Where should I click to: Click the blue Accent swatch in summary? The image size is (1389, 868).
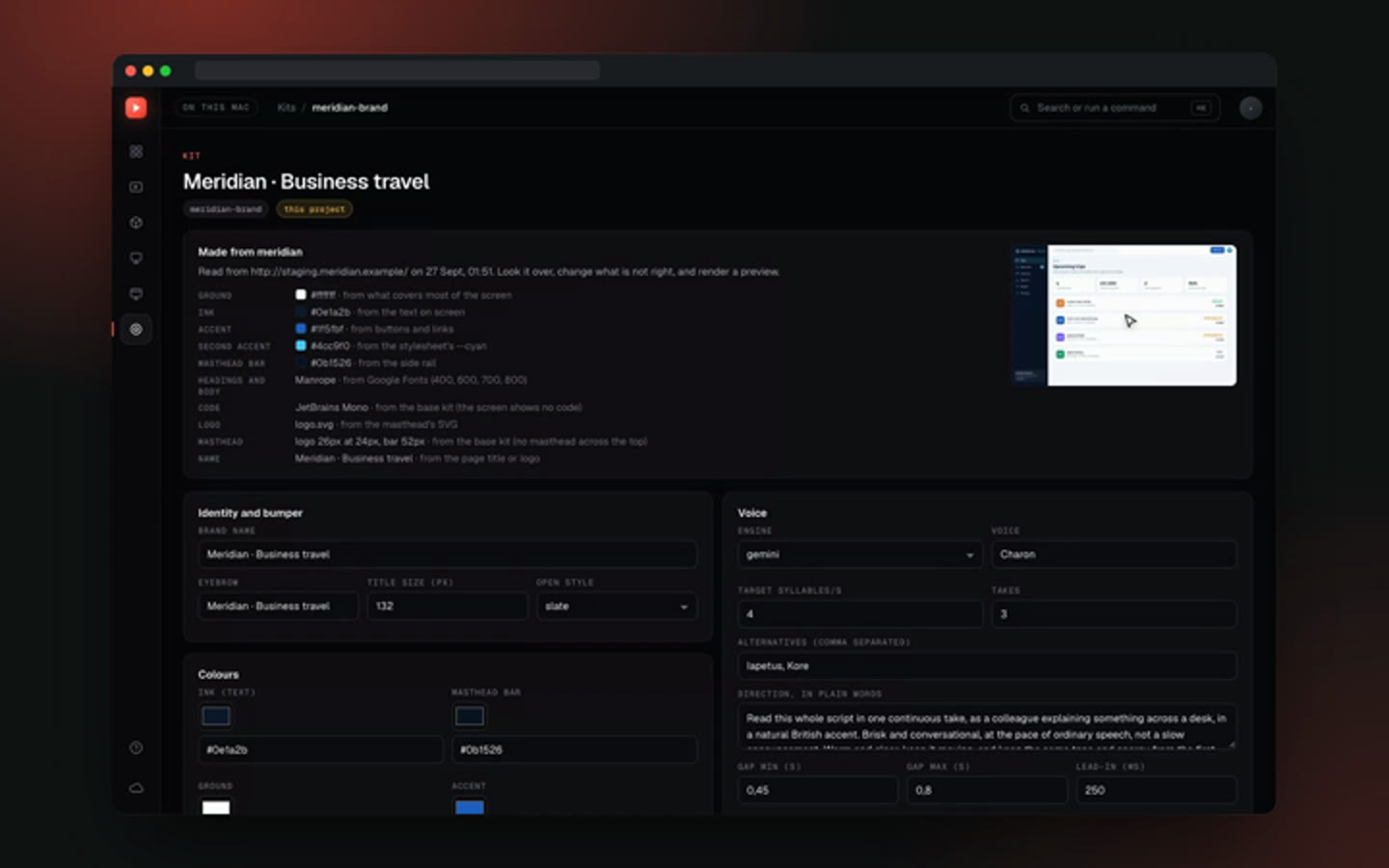tap(301, 329)
